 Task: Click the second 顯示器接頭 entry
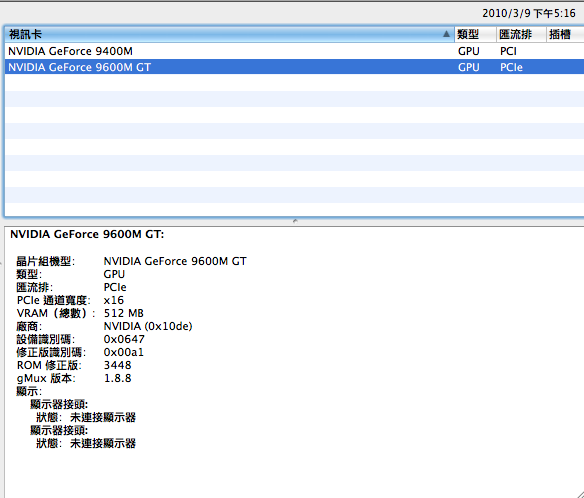pyautogui.click(x=59, y=431)
